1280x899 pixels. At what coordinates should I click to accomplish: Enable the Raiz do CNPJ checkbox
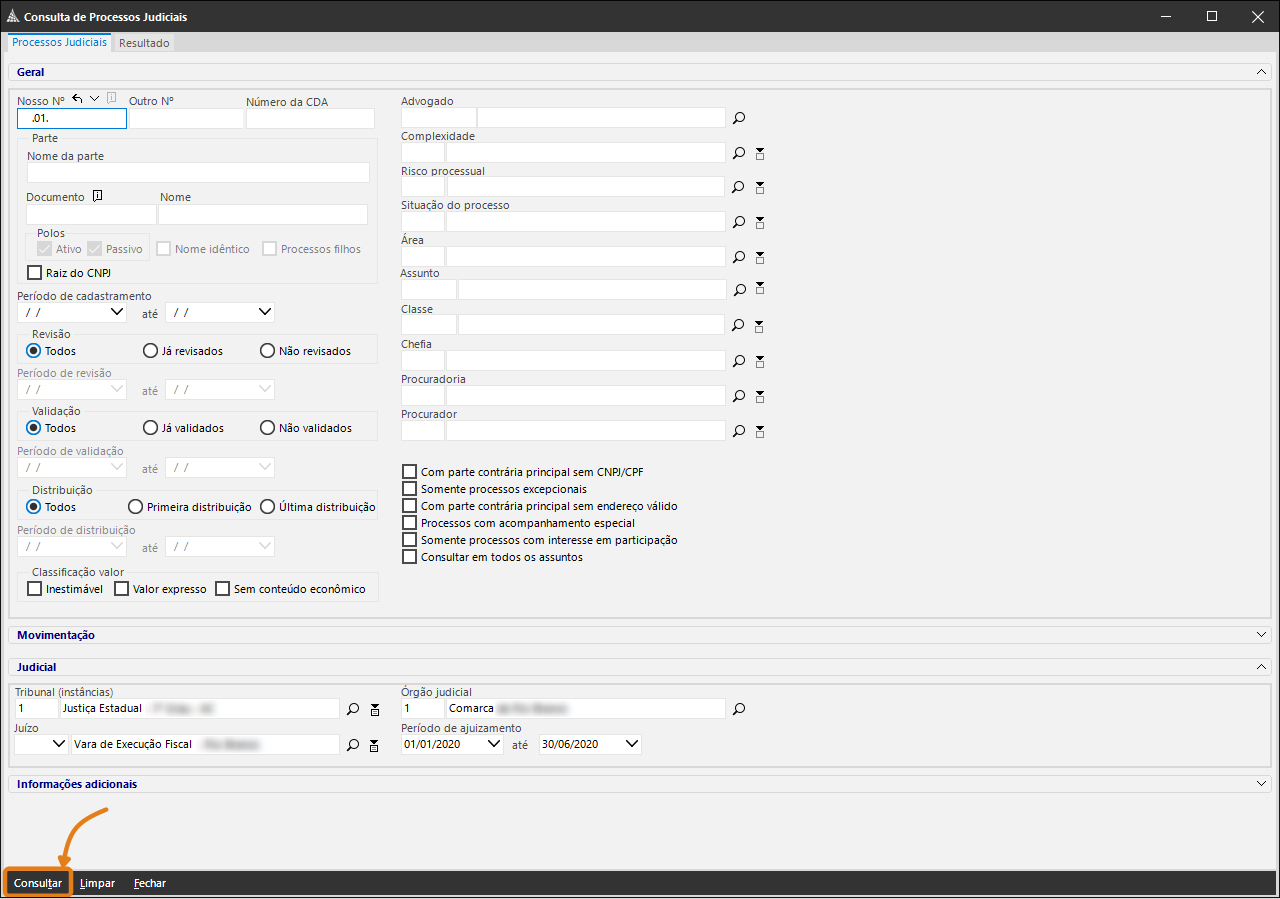tap(35, 272)
